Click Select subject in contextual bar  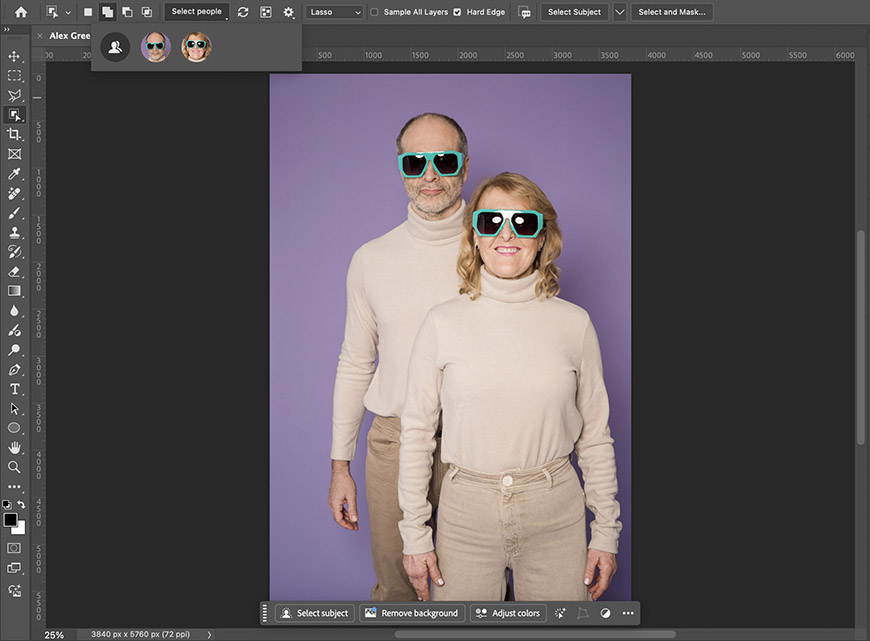[315, 613]
